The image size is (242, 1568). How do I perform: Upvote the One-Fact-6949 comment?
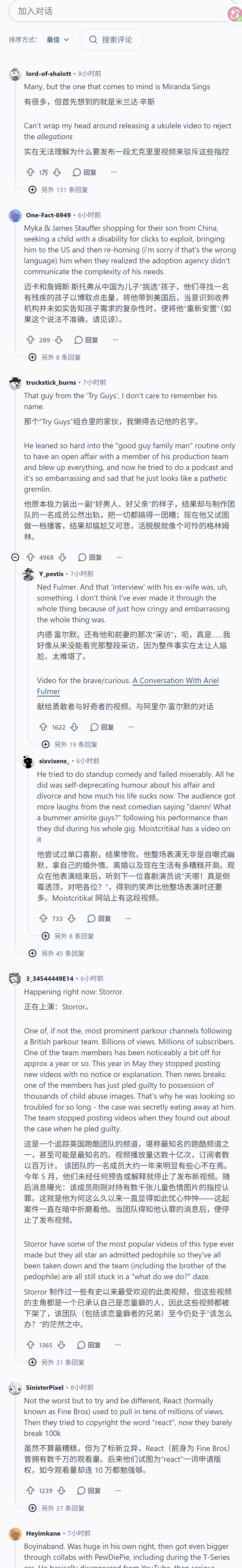point(30,340)
